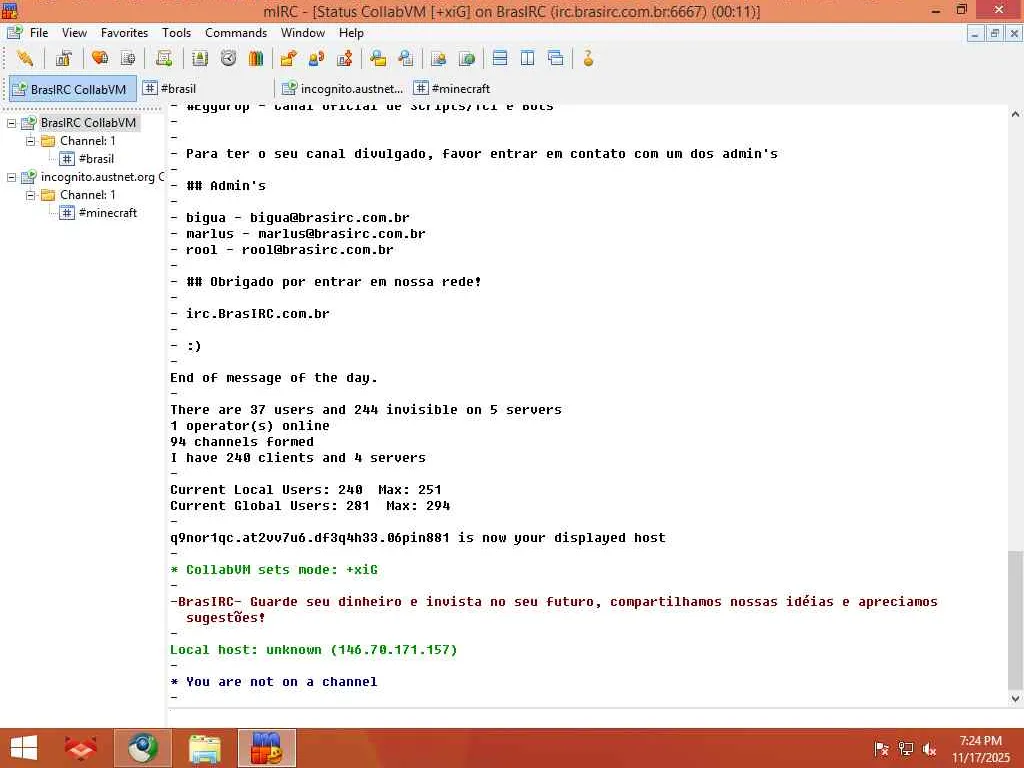The width and height of the screenshot is (1024, 768).
Task: Open Favorites via the heart toolbar icon
Action: (x=100, y=58)
